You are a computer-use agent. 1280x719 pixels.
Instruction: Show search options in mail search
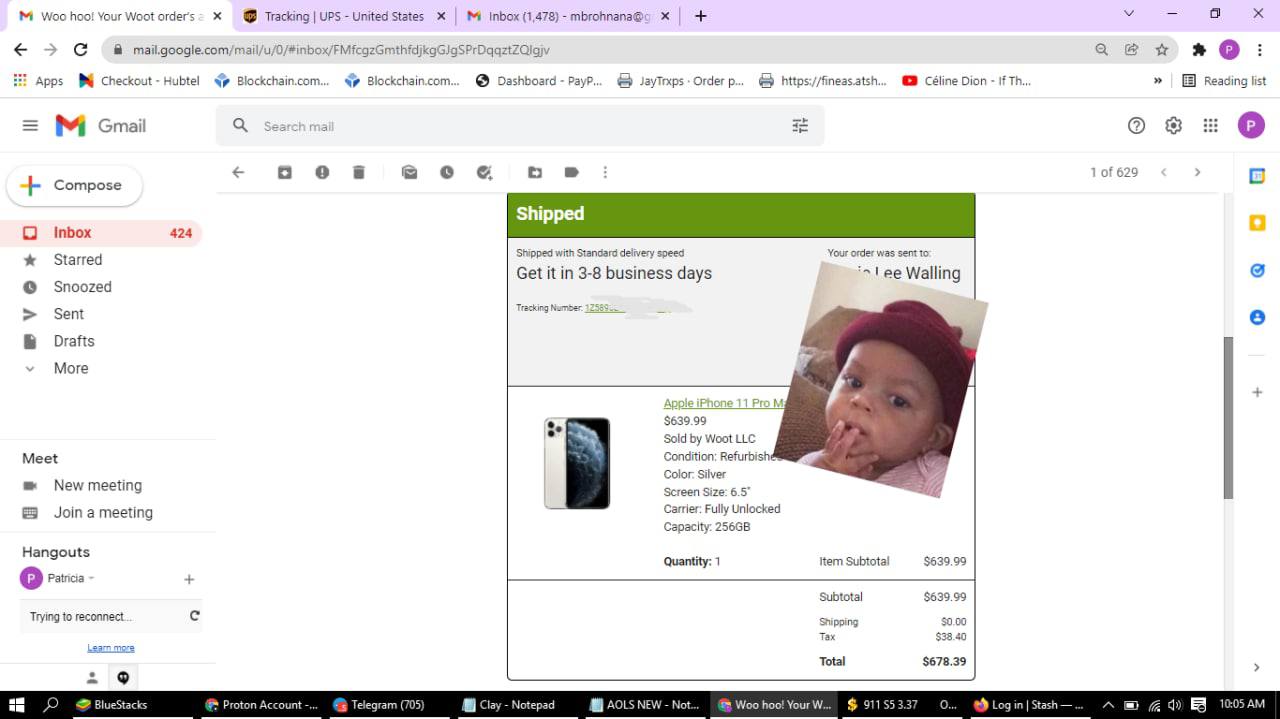(x=800, y=126)
